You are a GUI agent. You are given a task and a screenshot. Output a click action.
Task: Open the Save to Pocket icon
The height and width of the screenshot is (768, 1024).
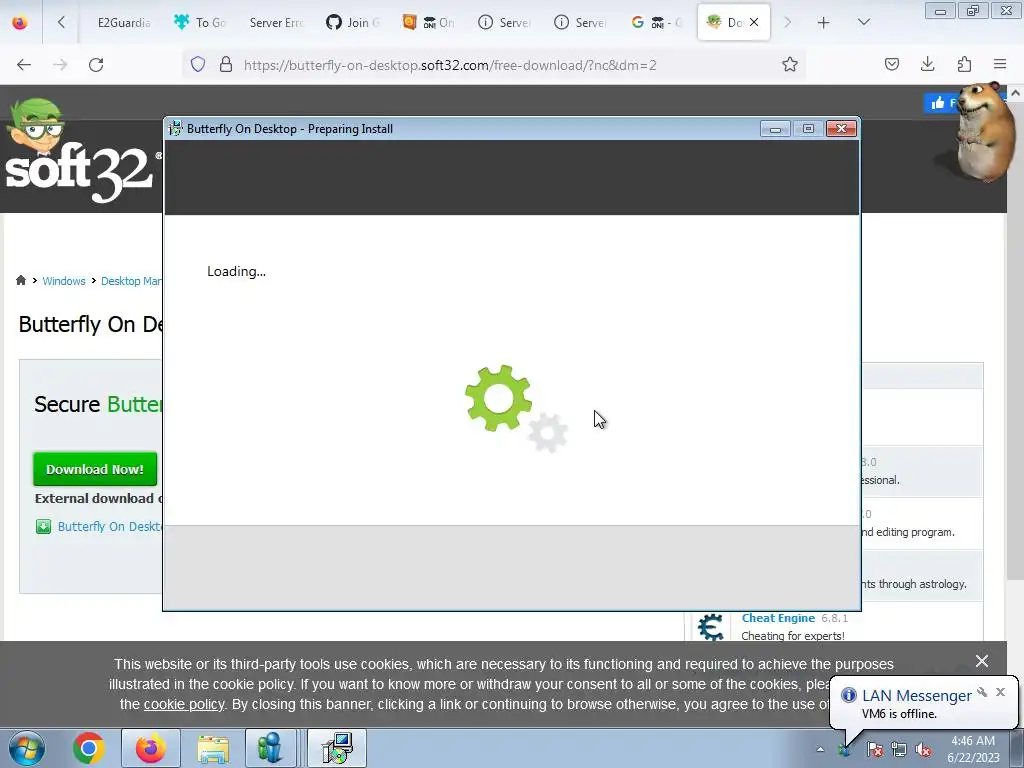click(x=891, y=65)
